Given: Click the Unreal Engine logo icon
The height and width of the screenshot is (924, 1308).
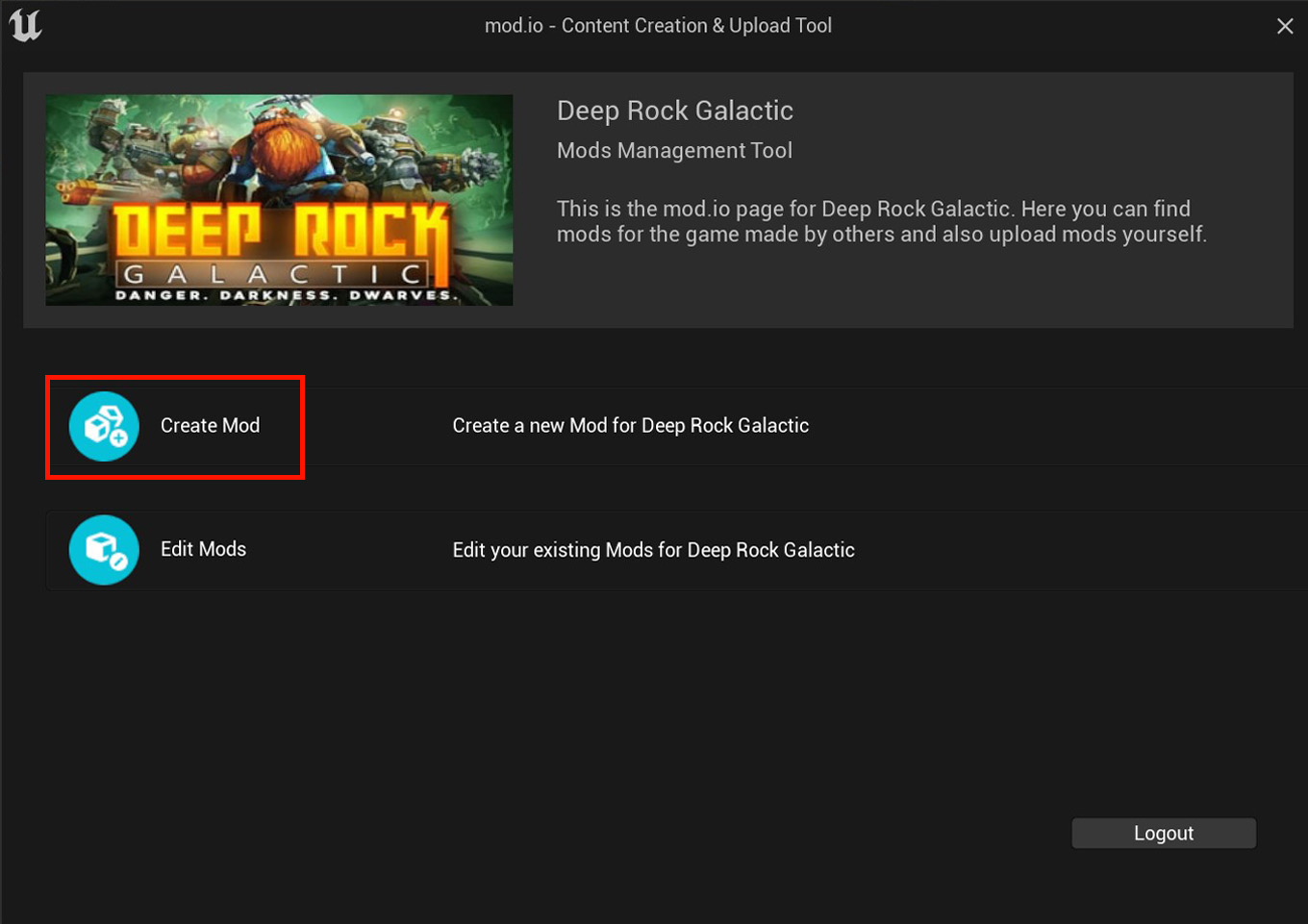Looking at the screenshot, I should [x=26, y=25].
